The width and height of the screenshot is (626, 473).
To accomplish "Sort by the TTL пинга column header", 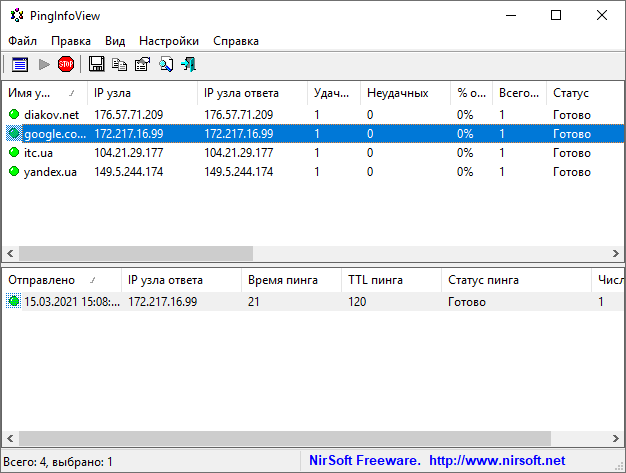I will pyautogui.click(x=392, y=280).
